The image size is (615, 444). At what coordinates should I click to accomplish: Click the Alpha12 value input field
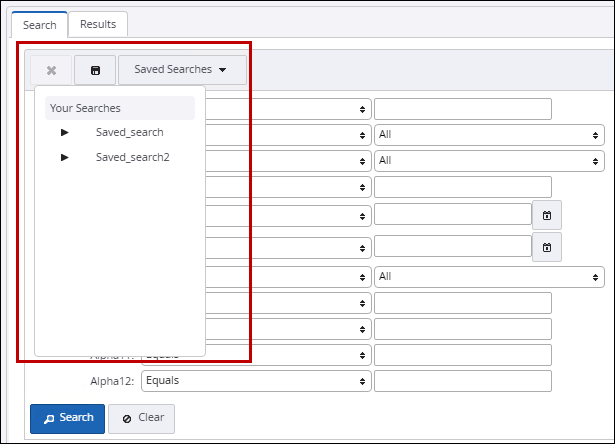pos(463,381)
